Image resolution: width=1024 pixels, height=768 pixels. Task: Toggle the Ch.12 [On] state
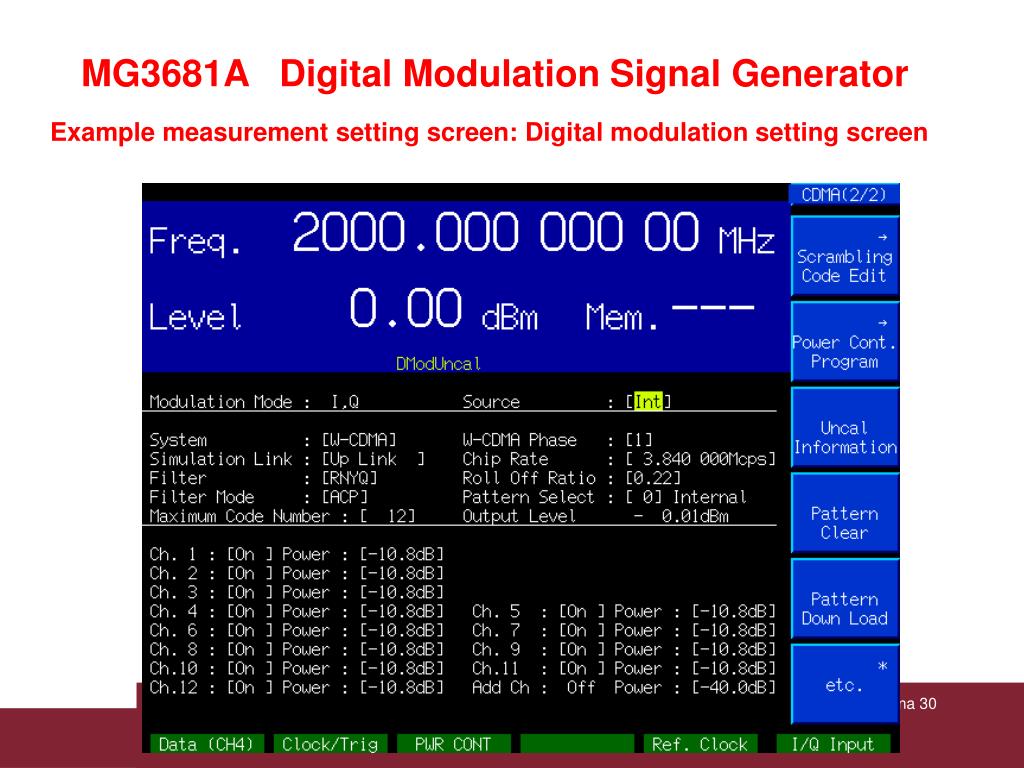(250, 687)
